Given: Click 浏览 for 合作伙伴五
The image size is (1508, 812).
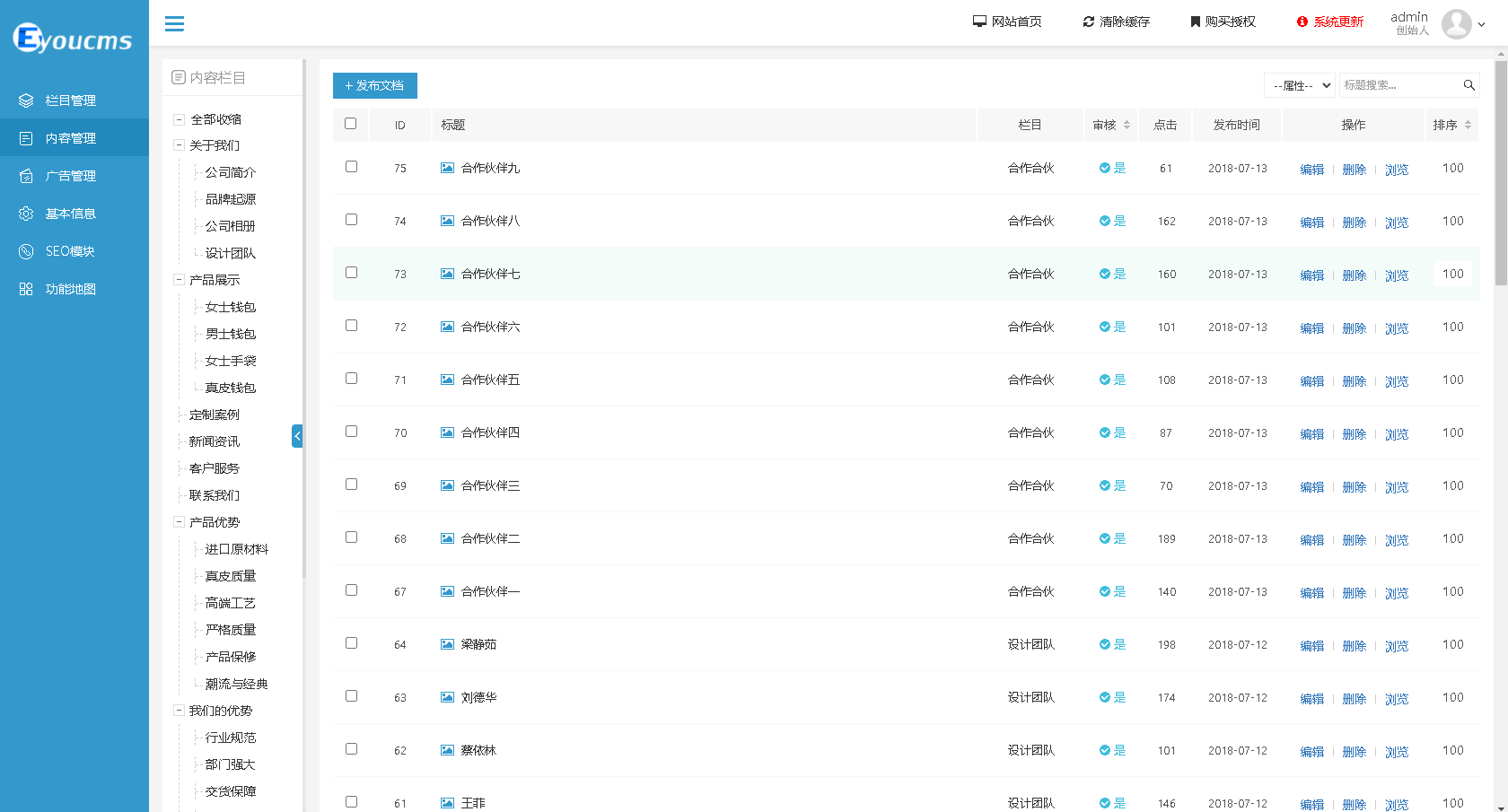Looking at the screenshot, I should [1397, 381].
